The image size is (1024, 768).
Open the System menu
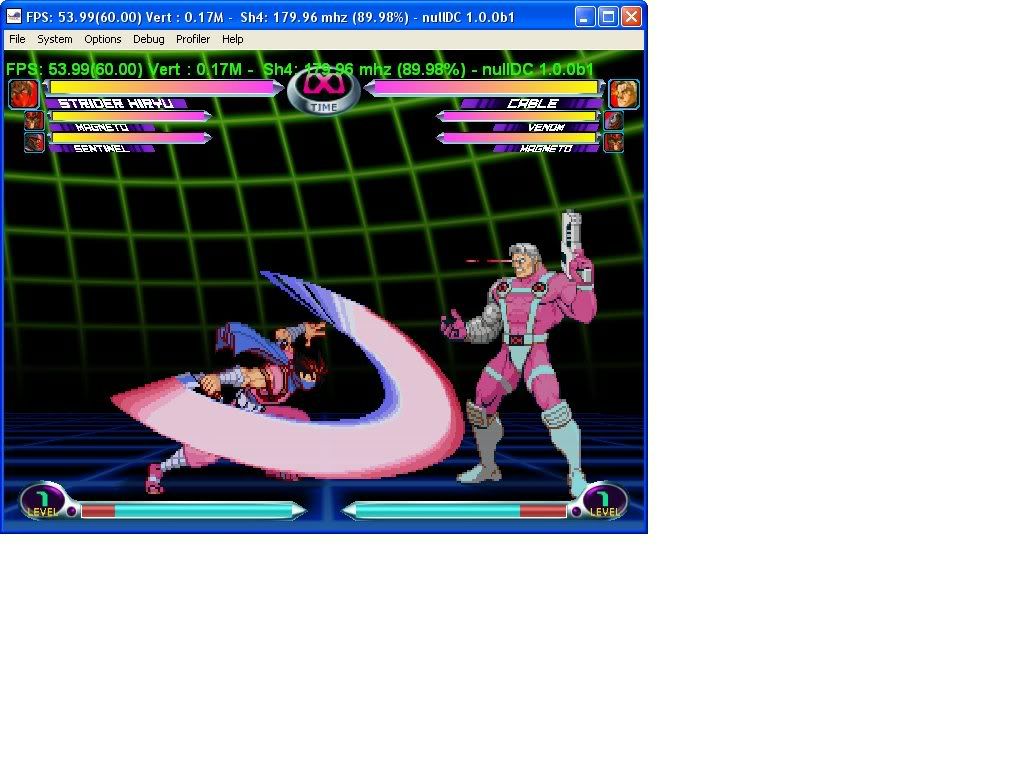[x=55, y=39]
